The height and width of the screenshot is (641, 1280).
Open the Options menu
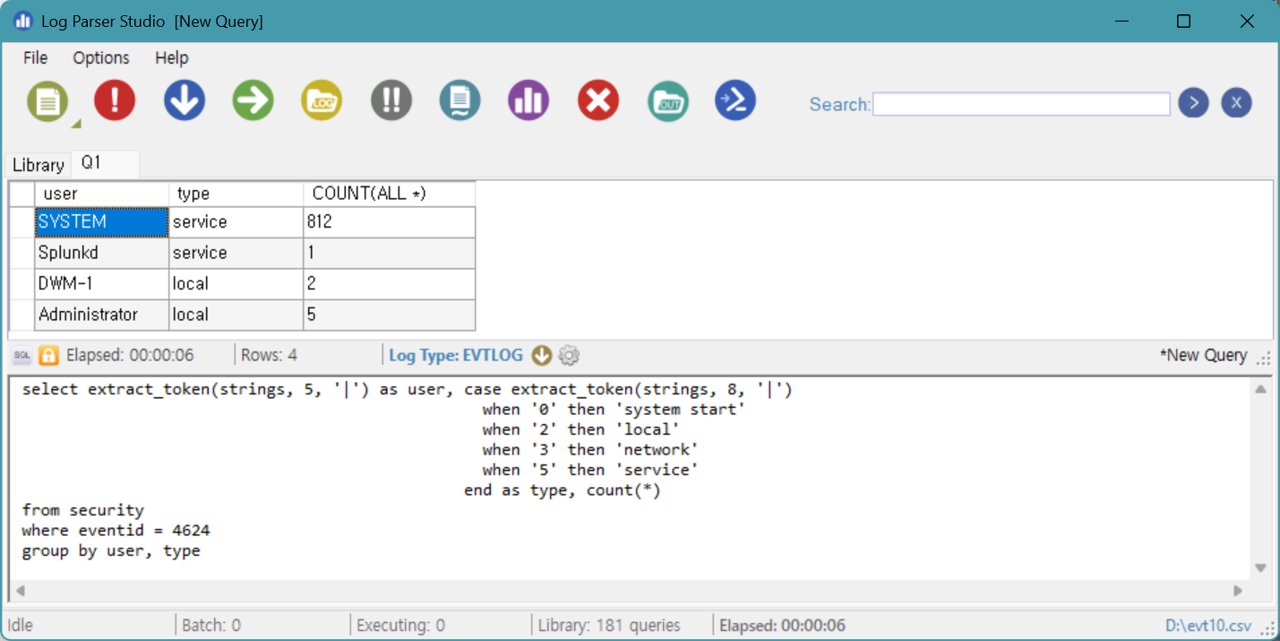[x=101, y=58]
